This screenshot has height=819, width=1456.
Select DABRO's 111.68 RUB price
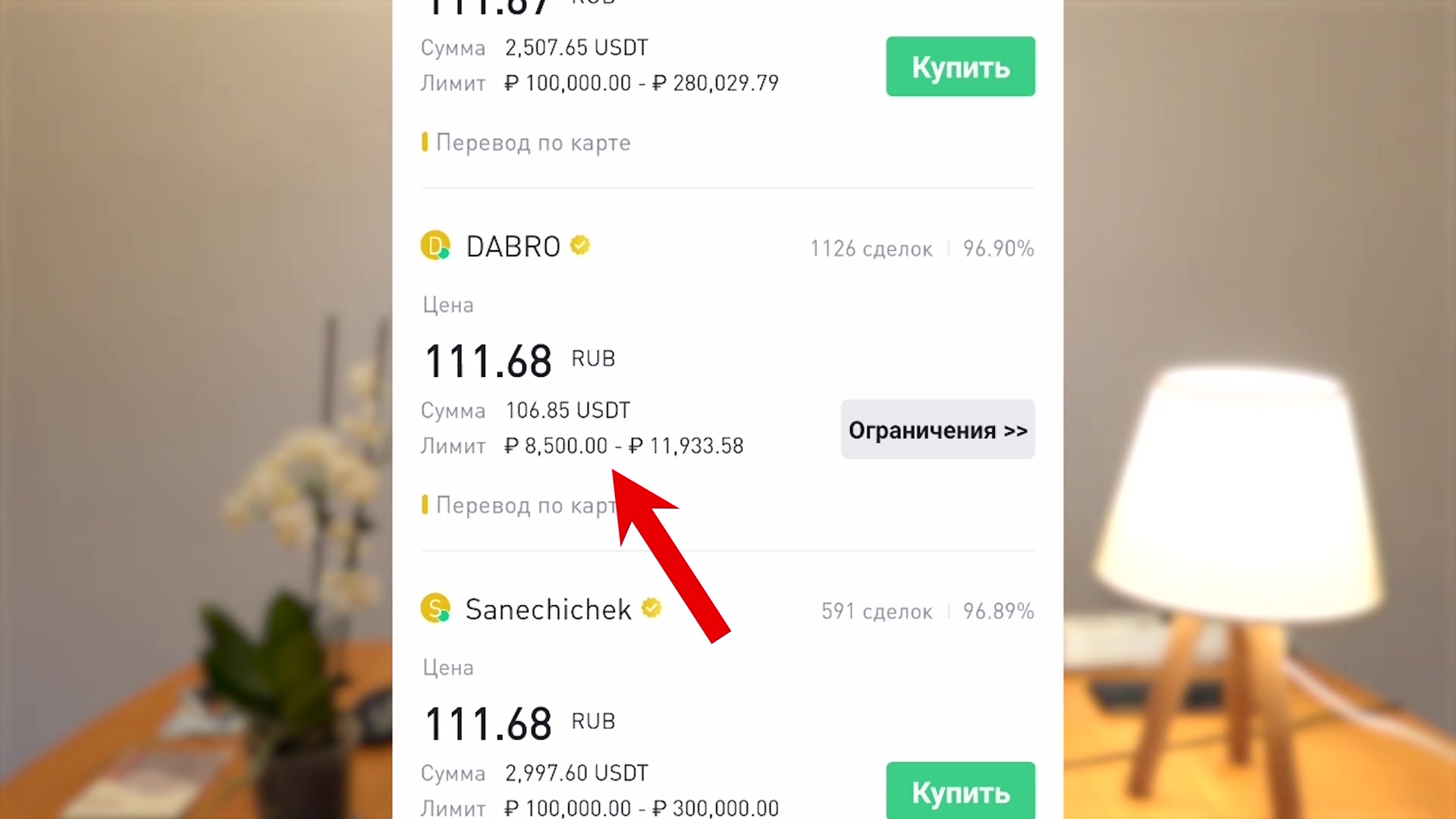click(519, 361)
